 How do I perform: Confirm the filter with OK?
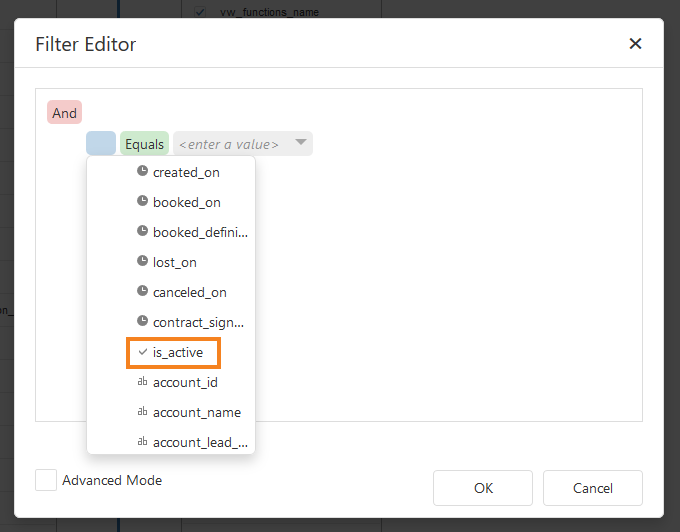483,488
